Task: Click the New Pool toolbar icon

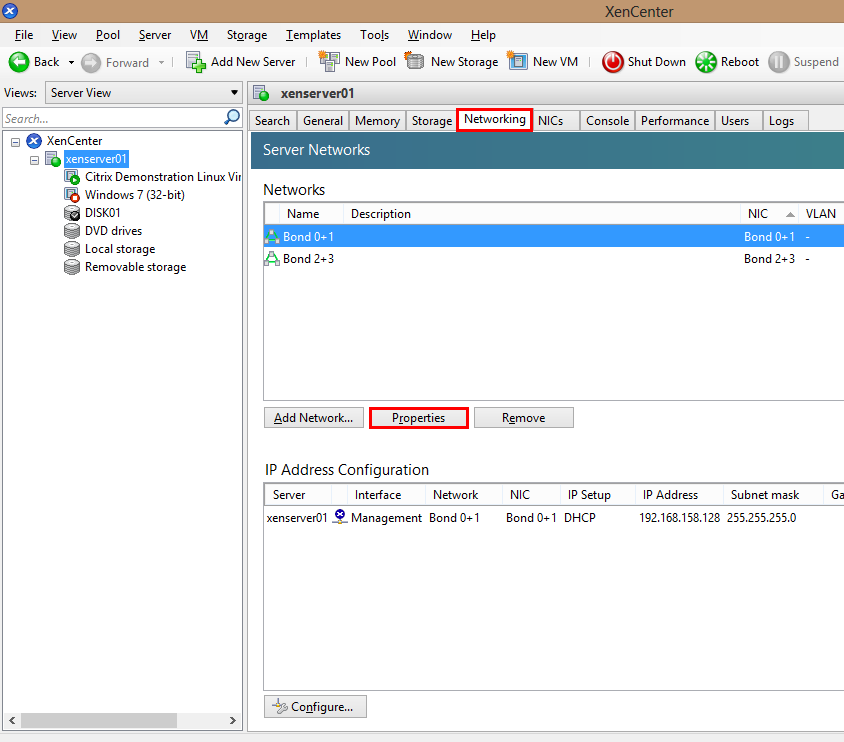Action: tap(329, 62)
